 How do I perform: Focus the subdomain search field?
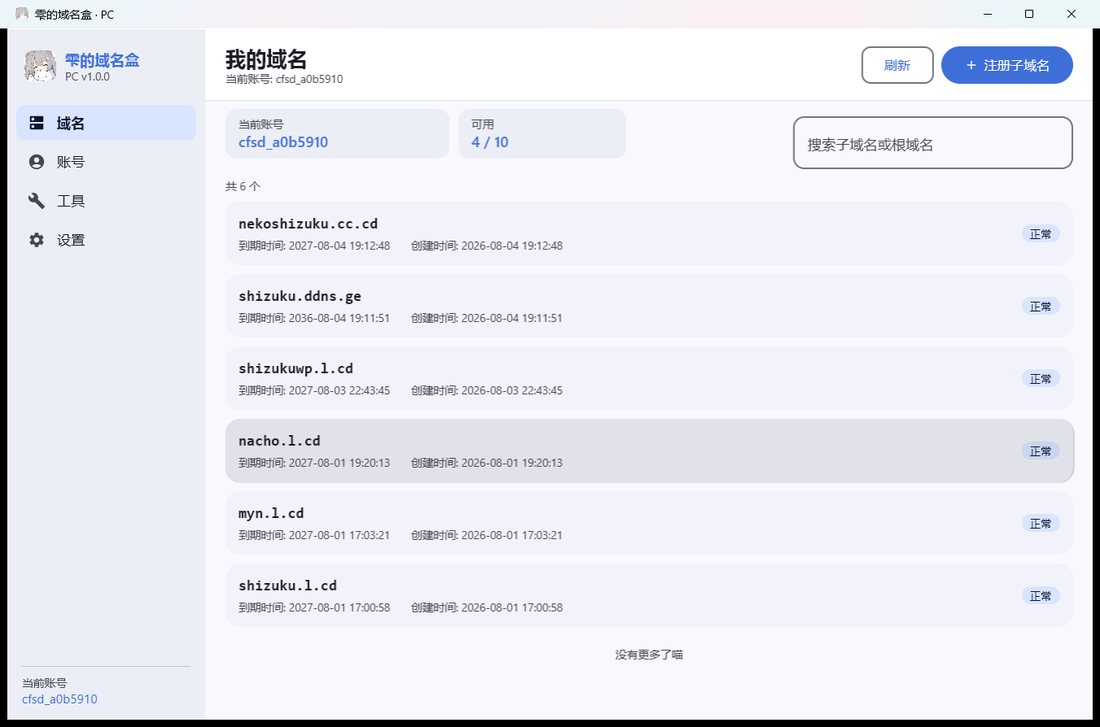932,143
